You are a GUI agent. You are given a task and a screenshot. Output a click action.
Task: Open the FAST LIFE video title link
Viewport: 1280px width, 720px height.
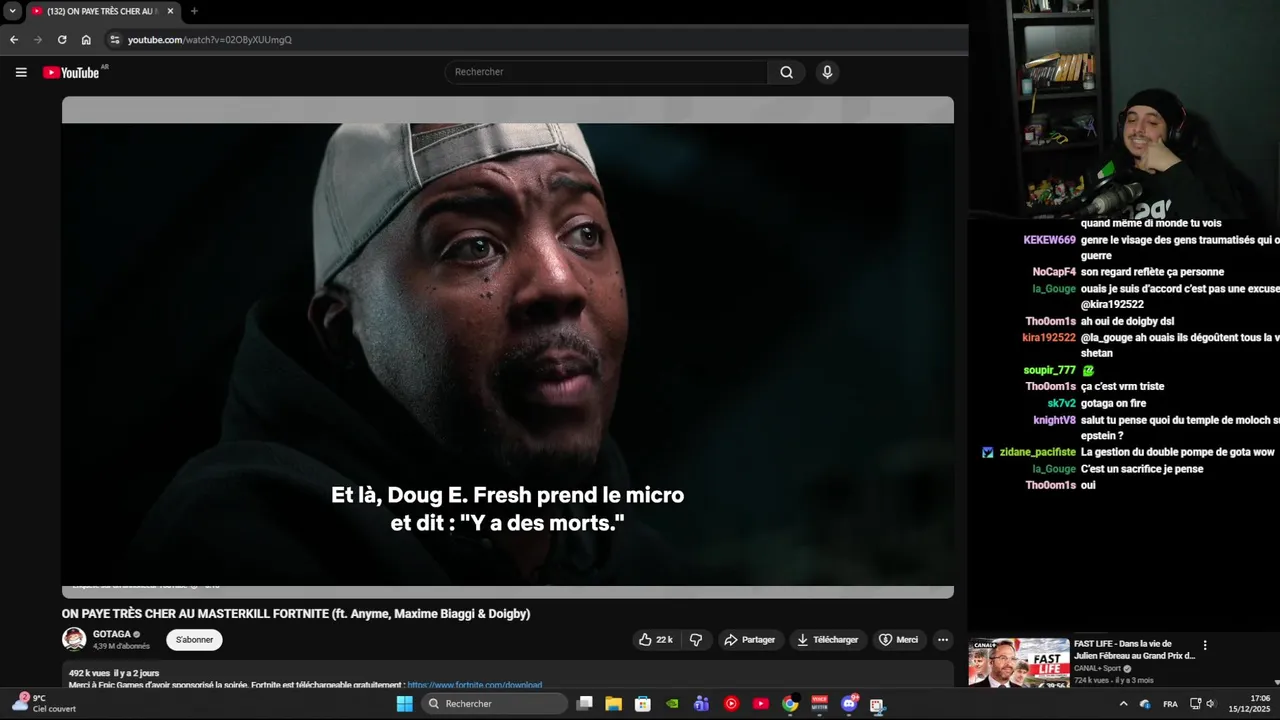(1134, 650)
